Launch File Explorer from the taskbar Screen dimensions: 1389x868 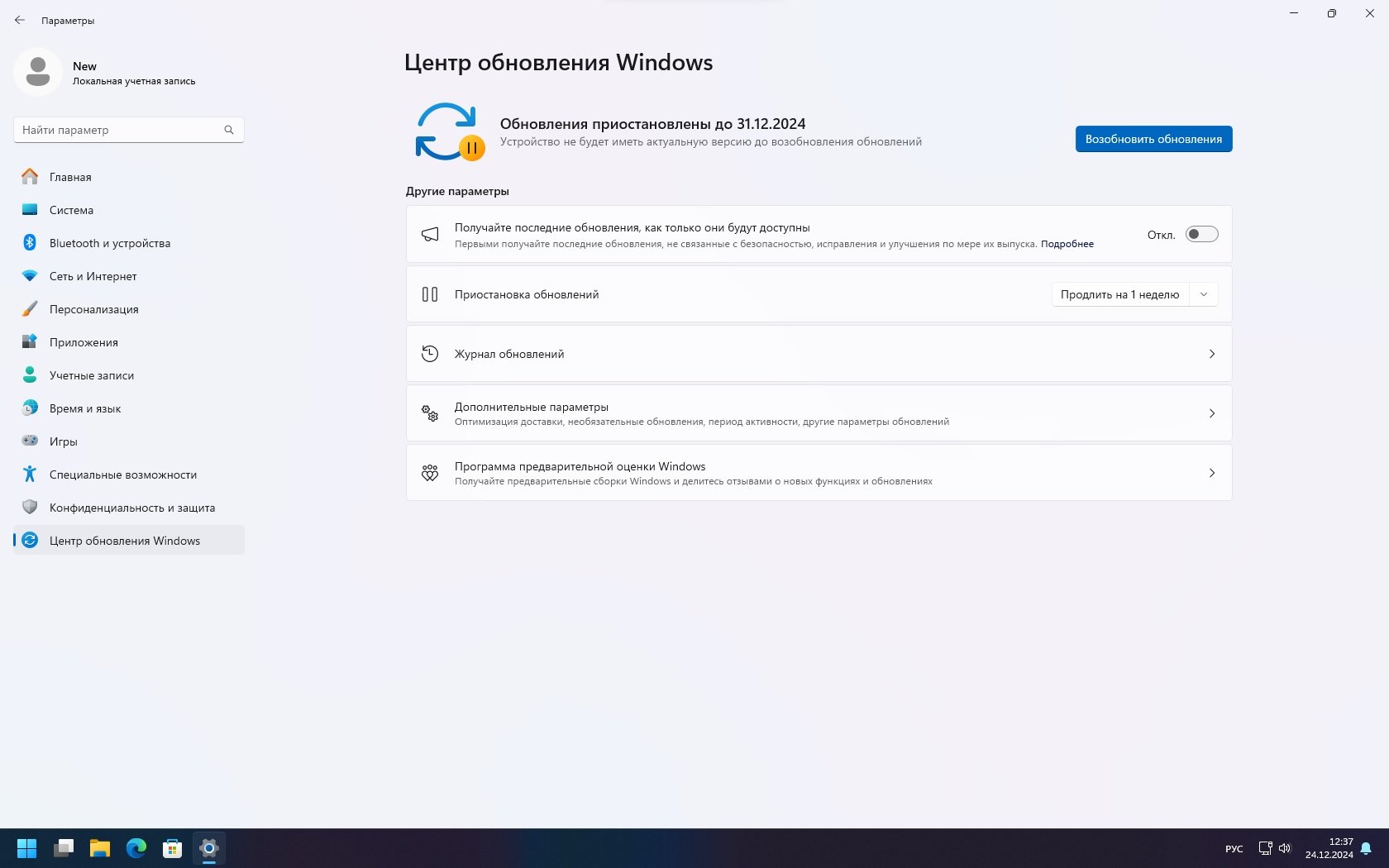tap(100, 848)
